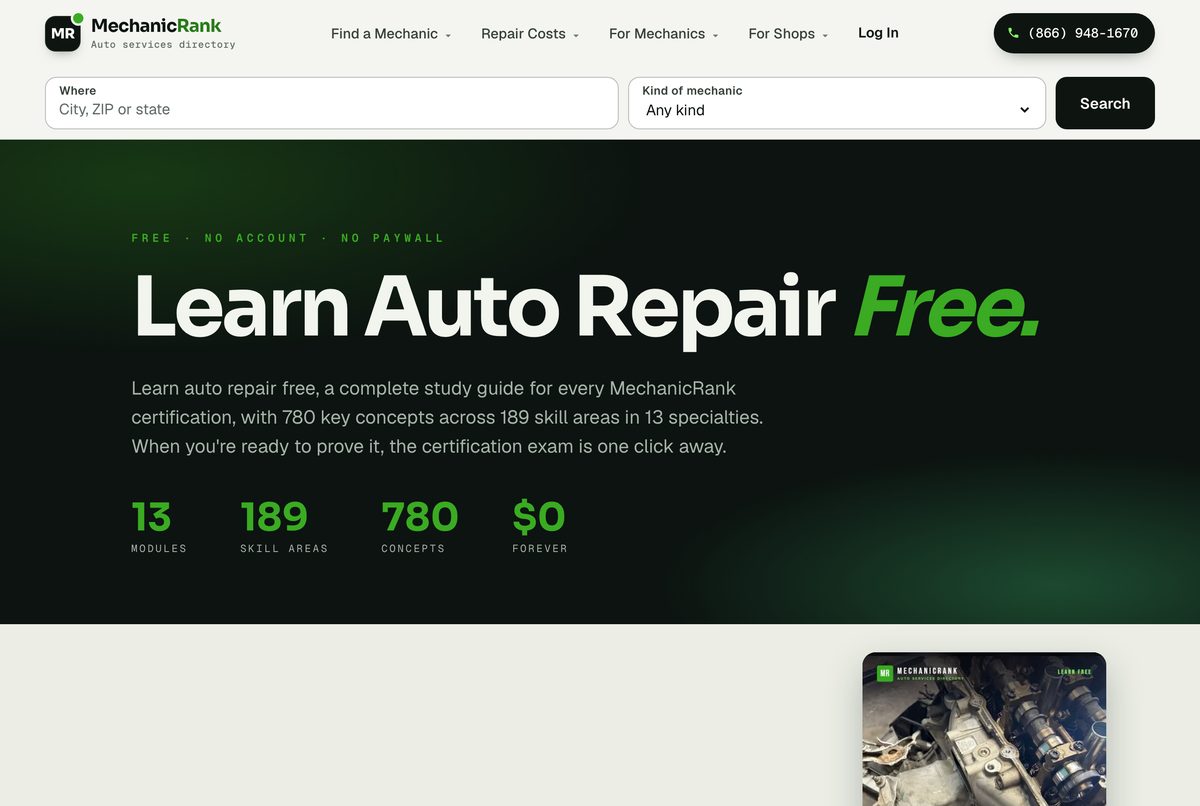This screenshot has height=806, width=1200.
Task: Click the 13 MODULES stat
Action: tap(159, 527)
